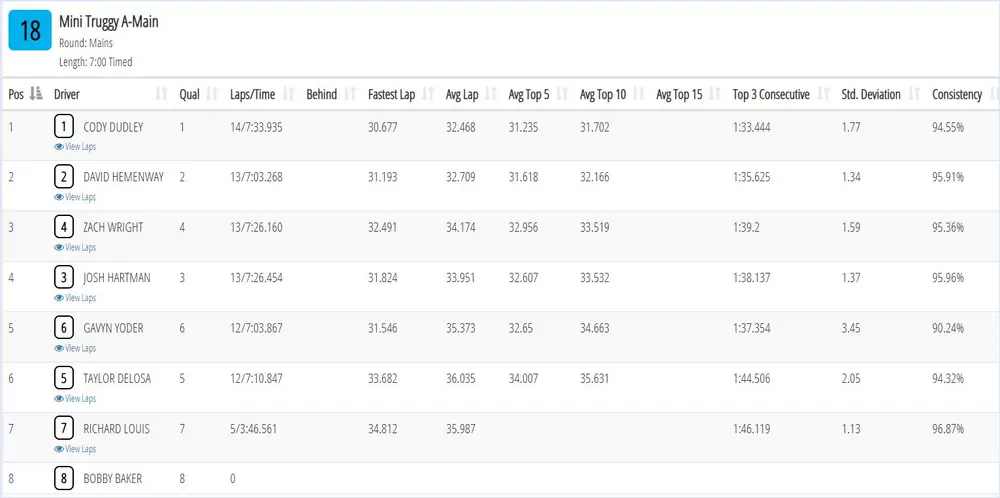1000x498 pixels.
Task: Click laps/time value 12/7:10.847
Action: coord(256,379)
